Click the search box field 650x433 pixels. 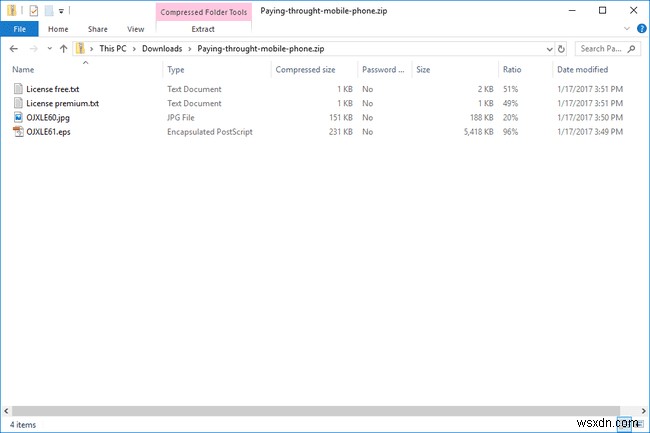pyautogui.click(x=608, y=49)
